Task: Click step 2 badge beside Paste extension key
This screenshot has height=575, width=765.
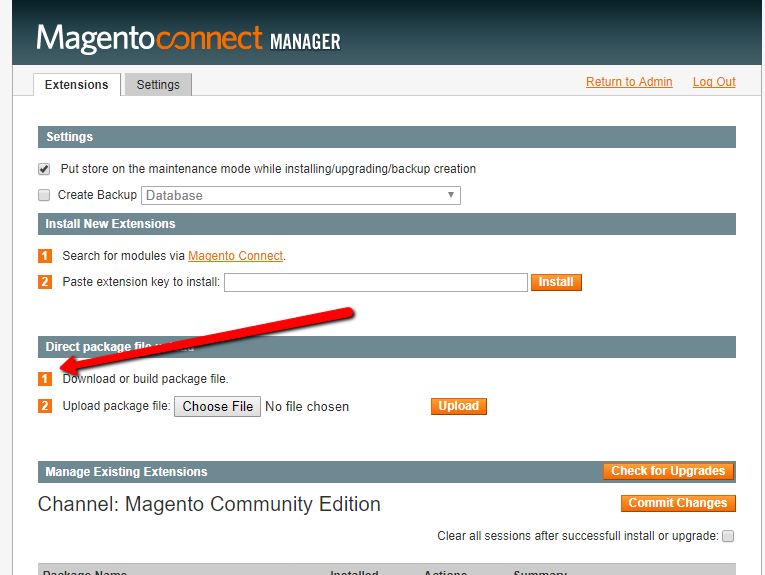Action: point(44,282)
